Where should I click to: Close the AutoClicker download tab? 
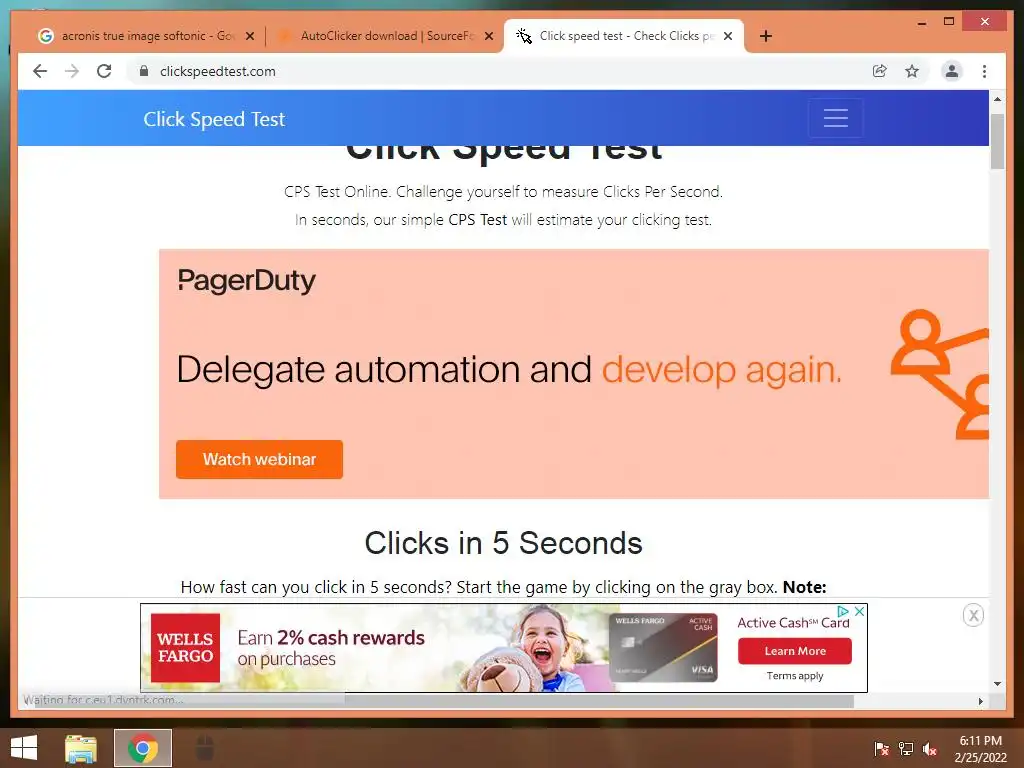click(x=488, y=37)
